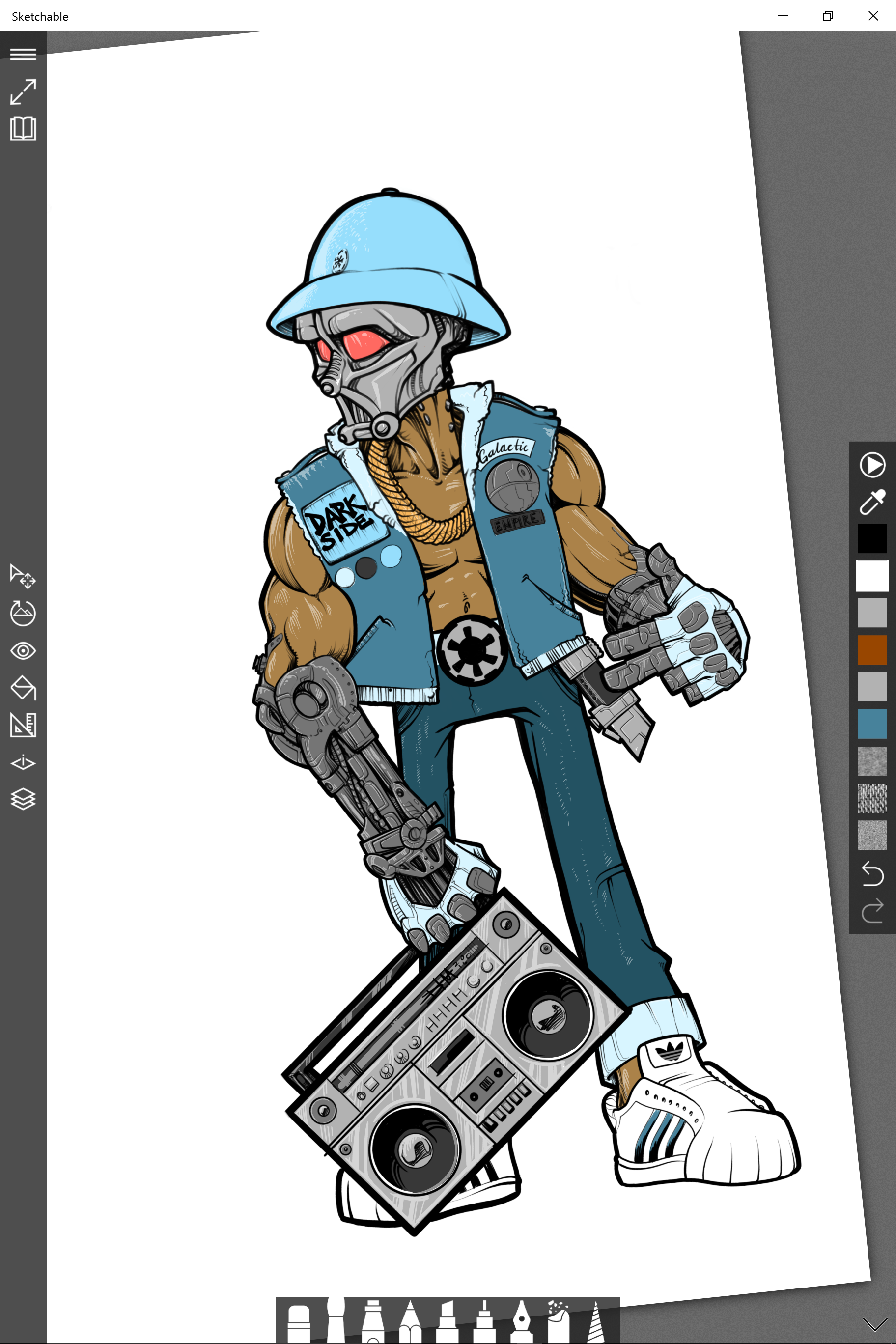The image size is (896, 1344).
Task: Choose the gray swatch below brown
Action: (872, 687)
